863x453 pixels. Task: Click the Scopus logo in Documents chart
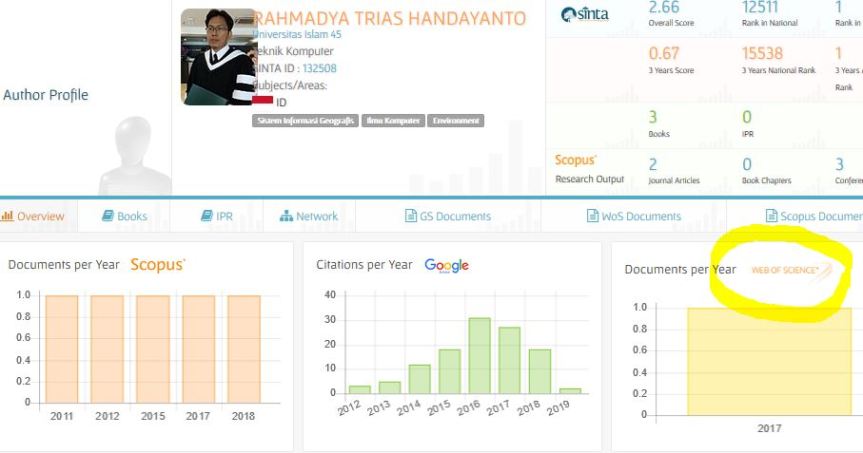click(x=157, y=265)
